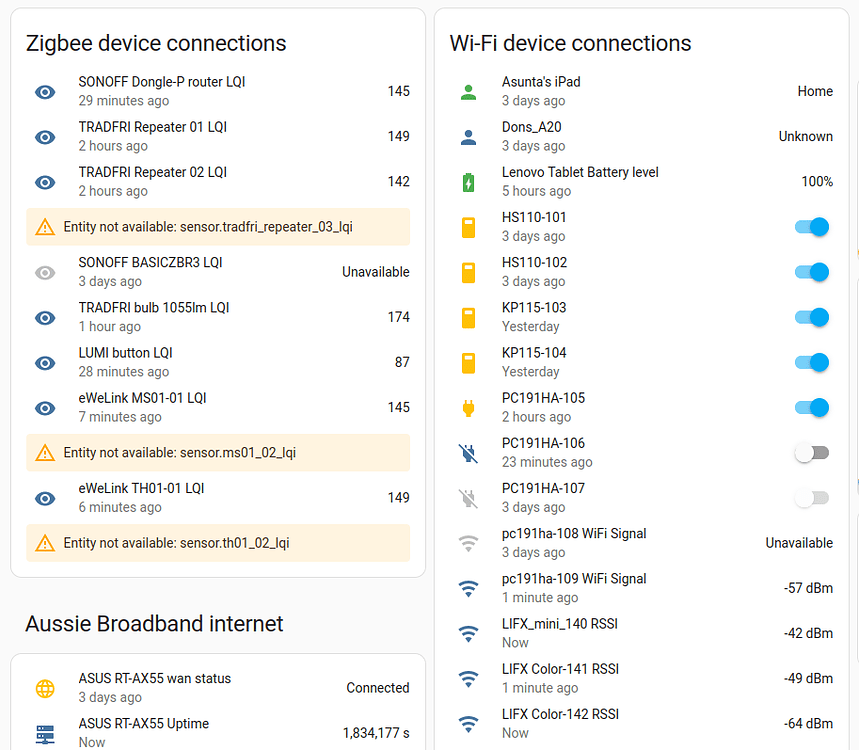The image size is (859, 750).
Task: Disable the PC191HA-105 plug toggle
Action: point(812,408)
